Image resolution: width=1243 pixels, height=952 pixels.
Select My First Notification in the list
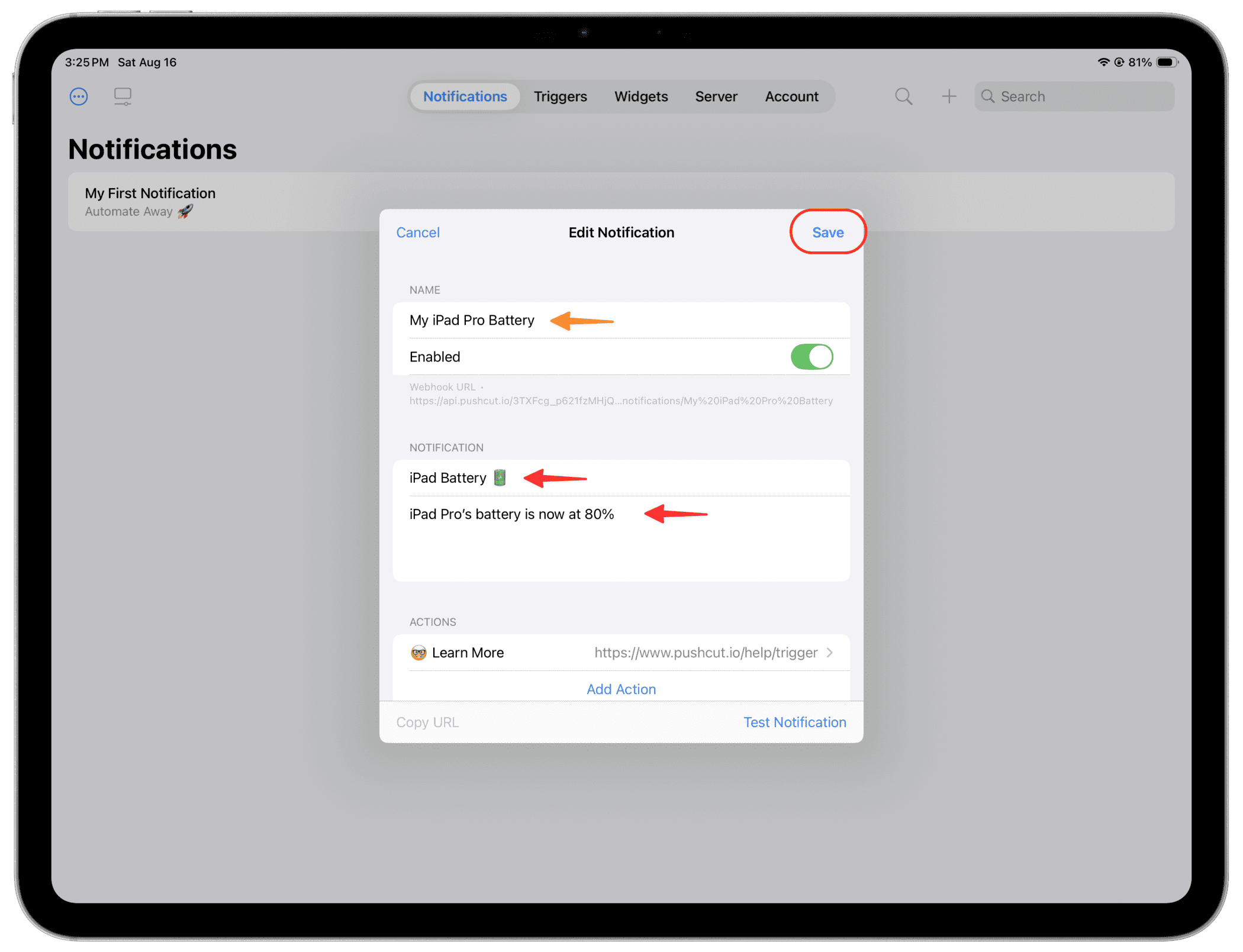621,202
